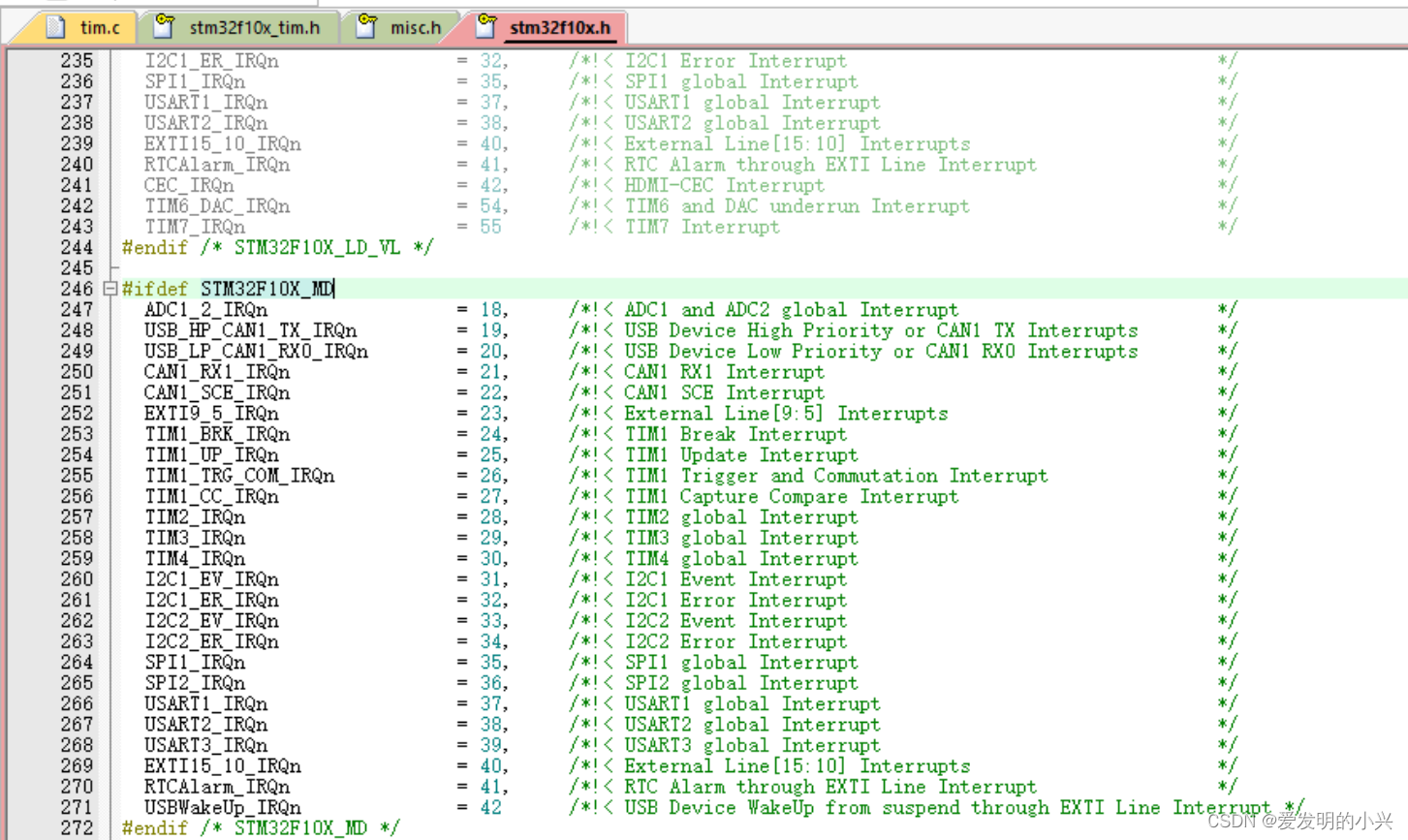Click USBWakeUp_IRQn identifier
The width and height of the screenshot is (1408, 840).
click(x=222, y=807)
